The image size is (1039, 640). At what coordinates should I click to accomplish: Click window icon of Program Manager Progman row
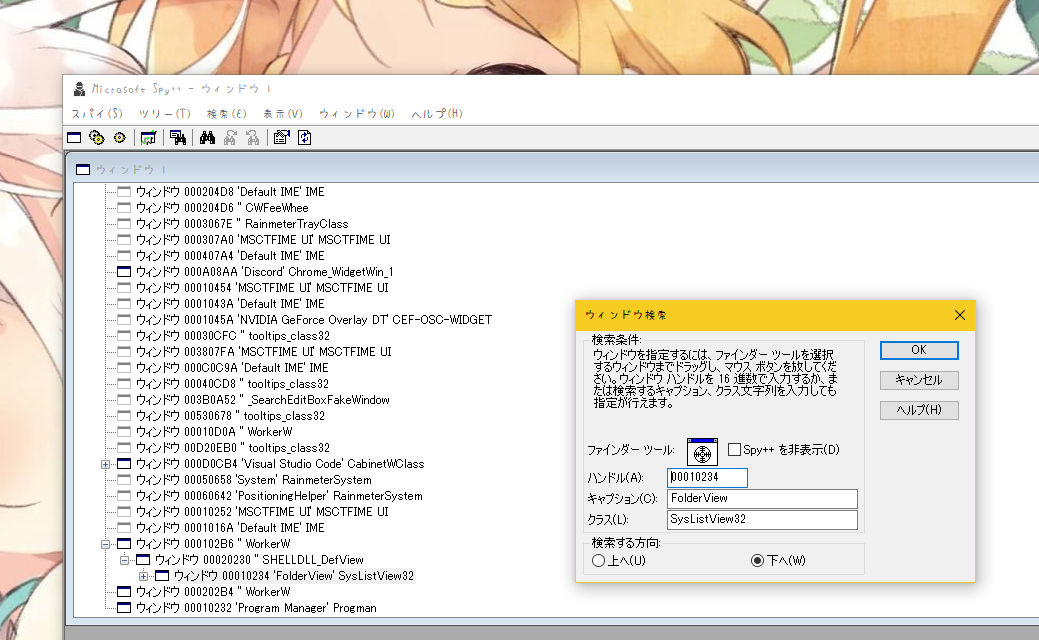pyautogui.click(x=124, y=608)
